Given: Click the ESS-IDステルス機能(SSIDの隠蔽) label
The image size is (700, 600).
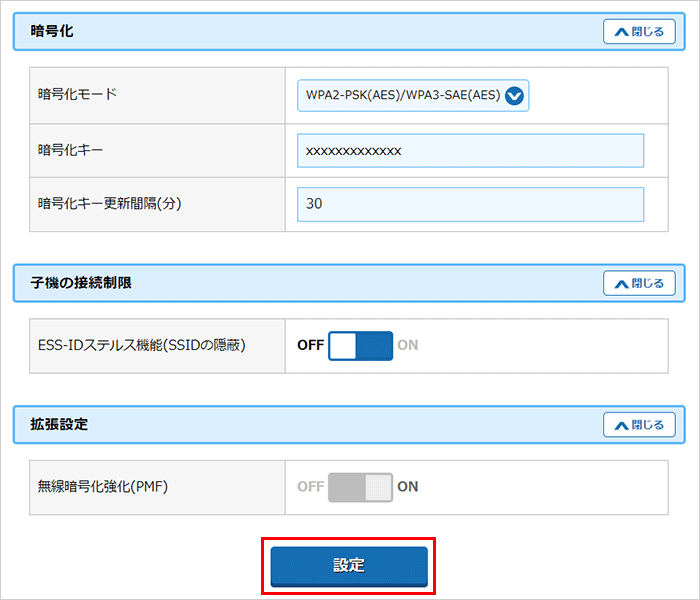Looking at the screenshot, I should pos(141,346).
